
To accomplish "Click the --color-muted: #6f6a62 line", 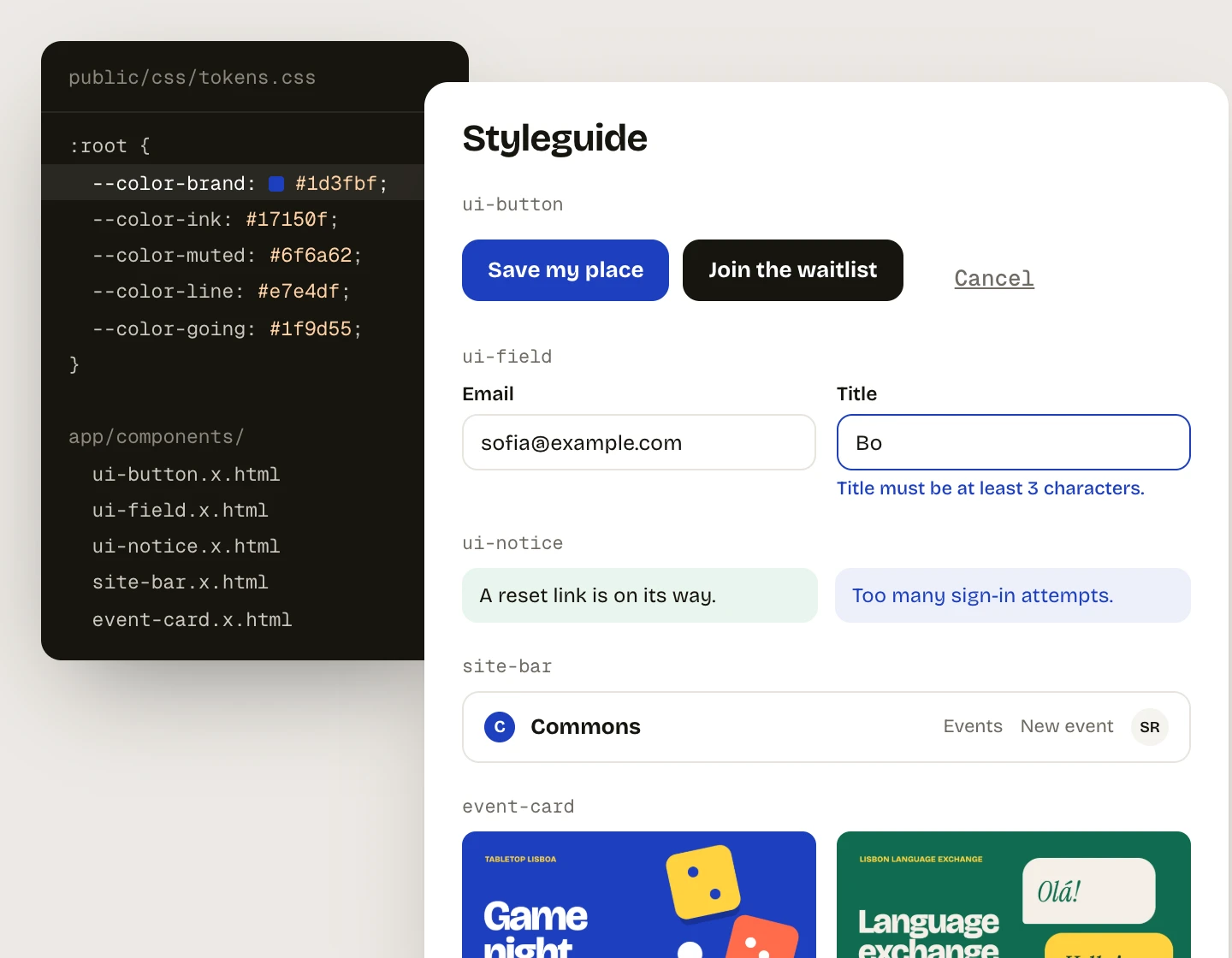I will [x=228, y=256].
